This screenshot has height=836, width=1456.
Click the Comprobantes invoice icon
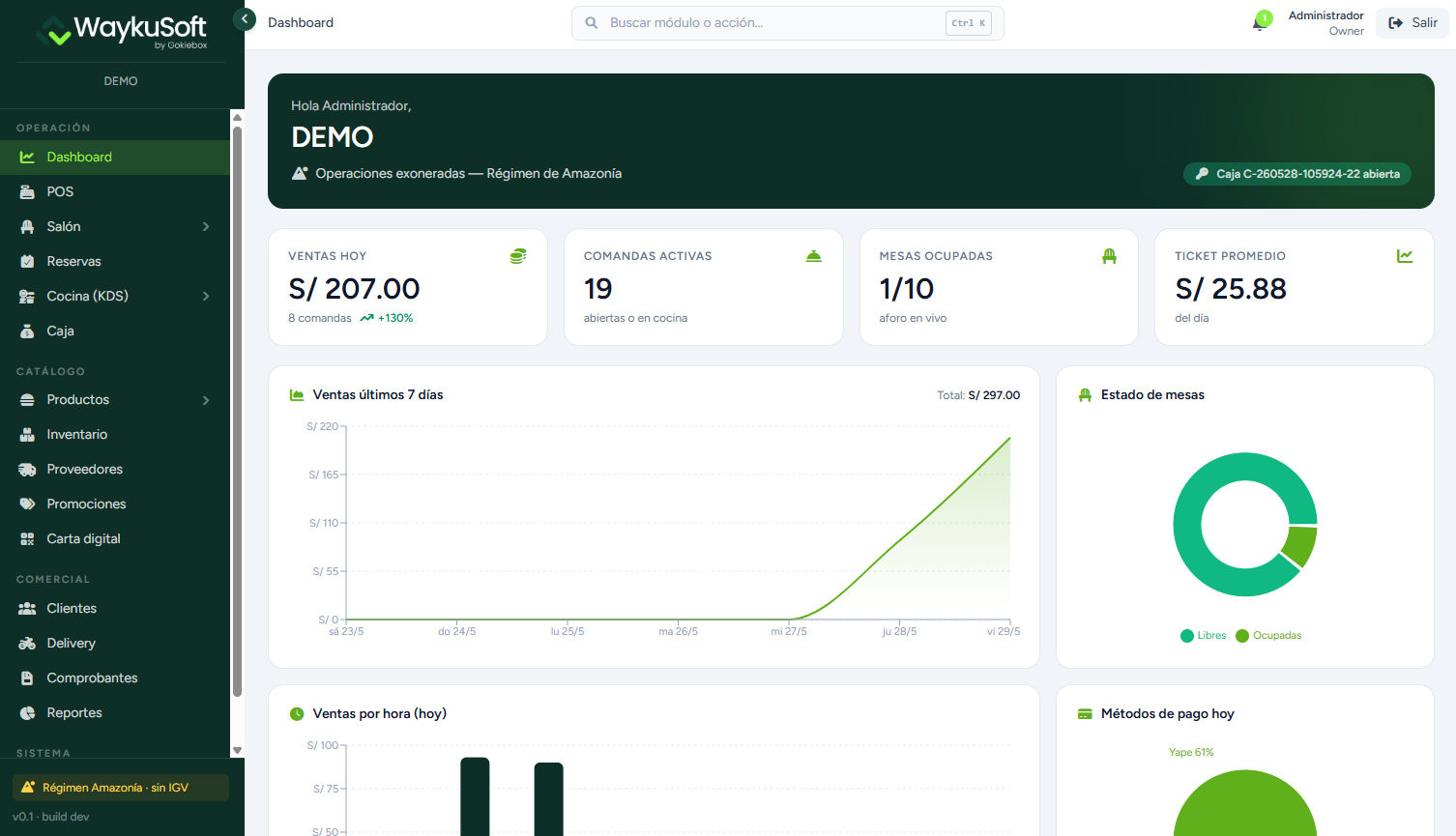pyautogui.click(x=27, y=678)
